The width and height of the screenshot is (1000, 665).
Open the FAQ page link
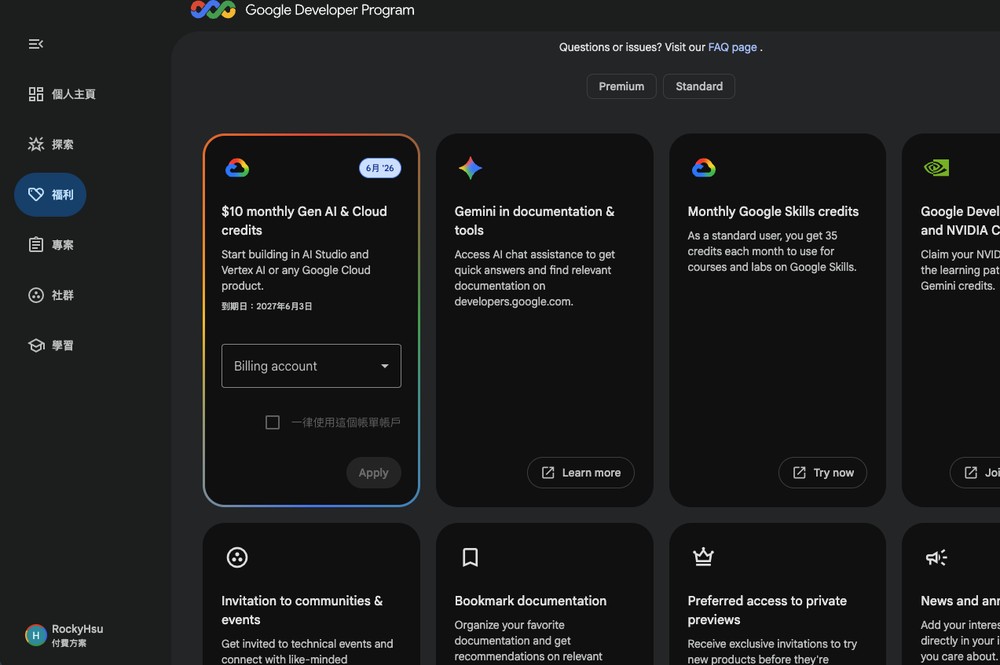click(x=732, y=47)
